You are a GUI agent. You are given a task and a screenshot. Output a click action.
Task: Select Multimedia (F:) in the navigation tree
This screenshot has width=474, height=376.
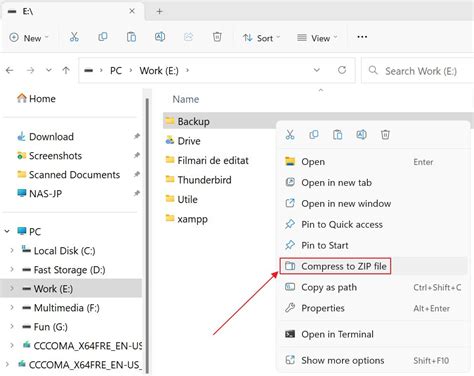pos(67,307)
